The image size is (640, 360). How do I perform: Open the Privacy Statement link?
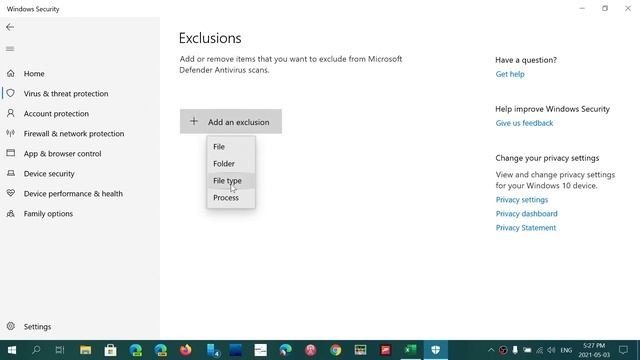click(526, 227)
